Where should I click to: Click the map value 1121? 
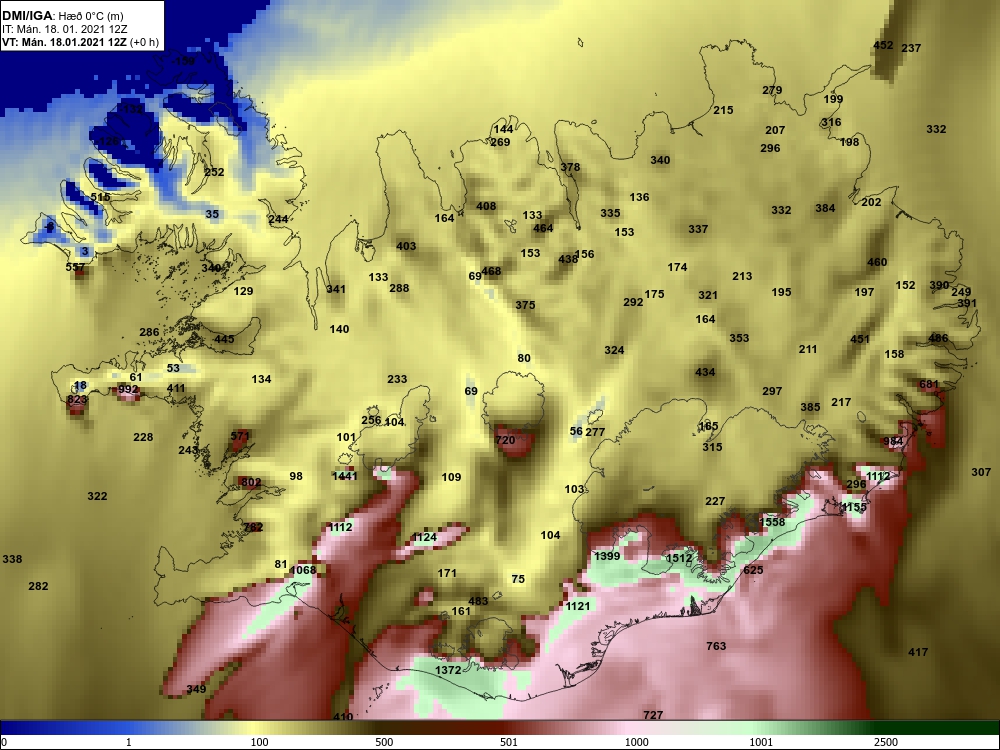578,606
